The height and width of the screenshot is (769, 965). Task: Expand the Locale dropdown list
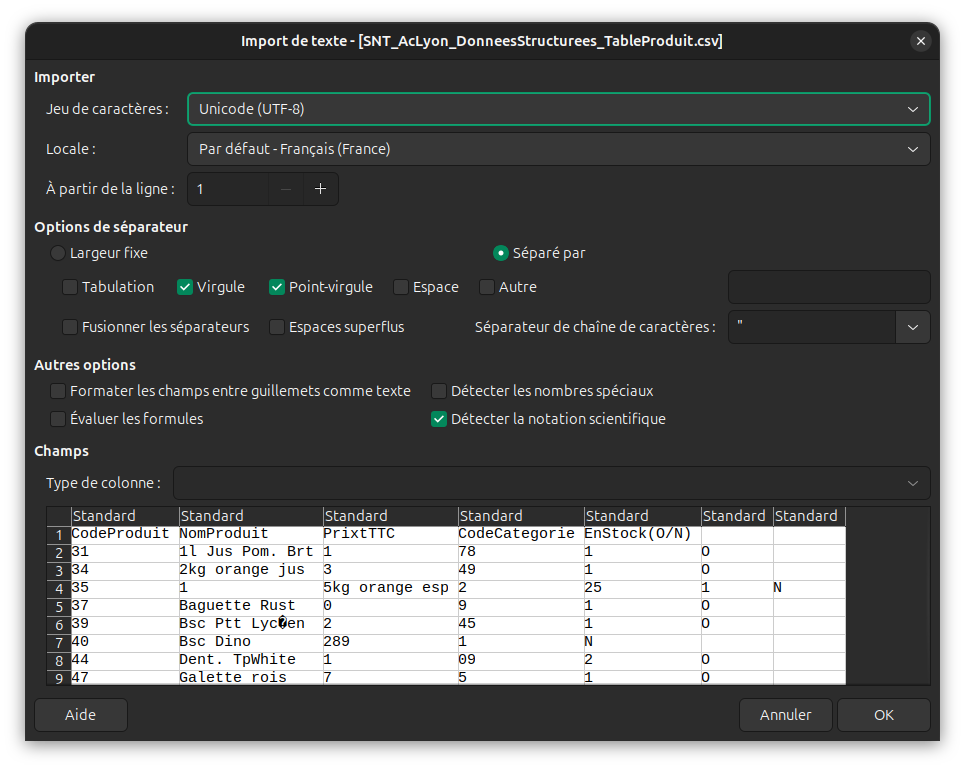point(558,149)
